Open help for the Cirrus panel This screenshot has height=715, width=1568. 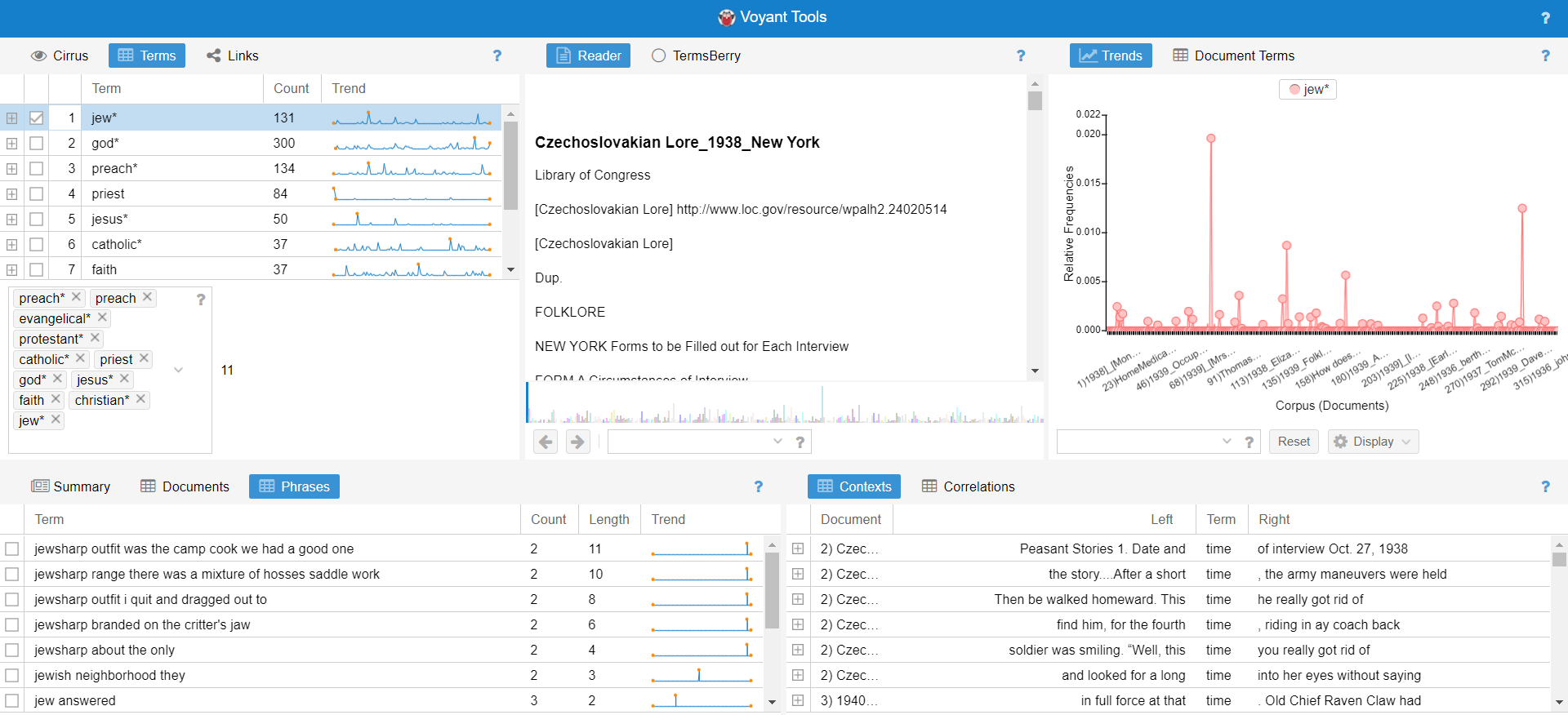(x=497, y=56)
